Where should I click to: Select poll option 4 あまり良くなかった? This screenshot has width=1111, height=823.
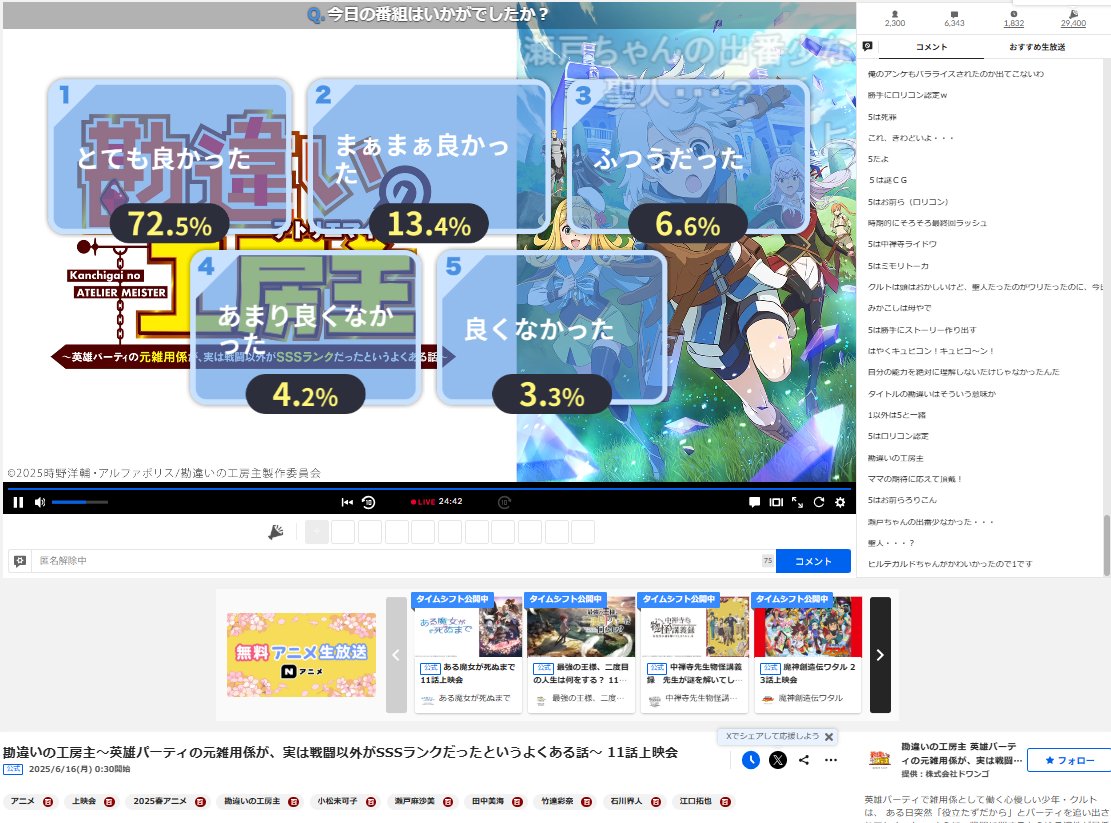(x=305, y=328)
